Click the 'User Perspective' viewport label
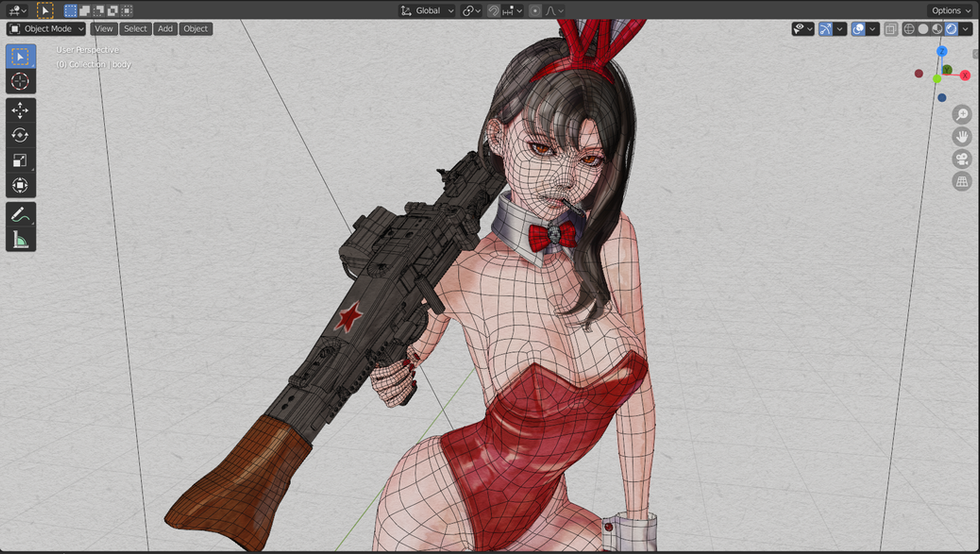 tap(88, 50)
